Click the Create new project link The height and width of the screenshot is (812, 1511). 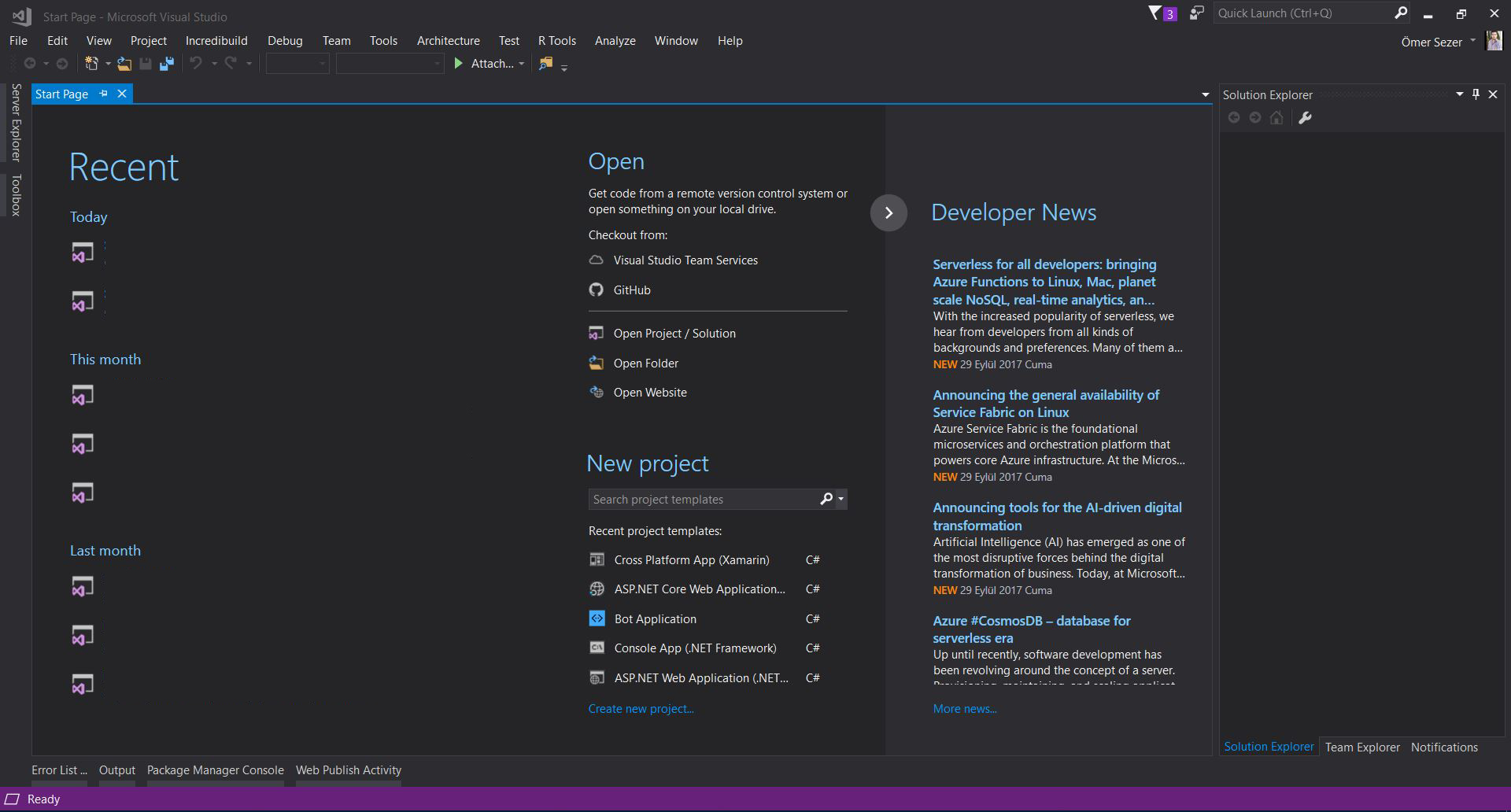[641, 709]
